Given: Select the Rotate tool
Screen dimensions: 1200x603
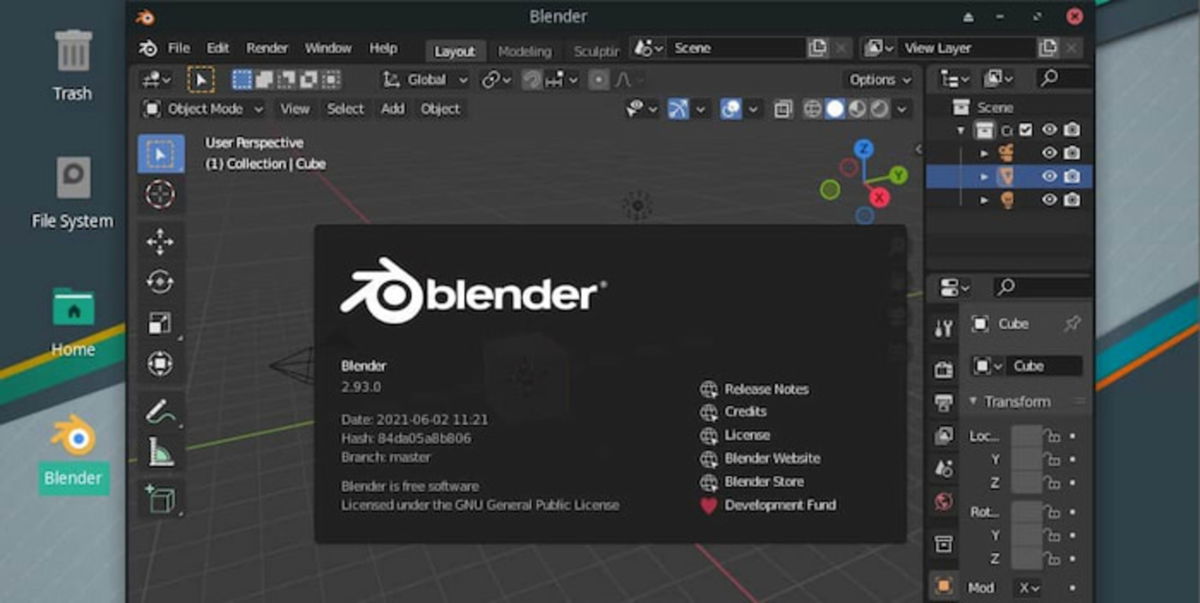Looking at the screenshot, I should point(160,282).
